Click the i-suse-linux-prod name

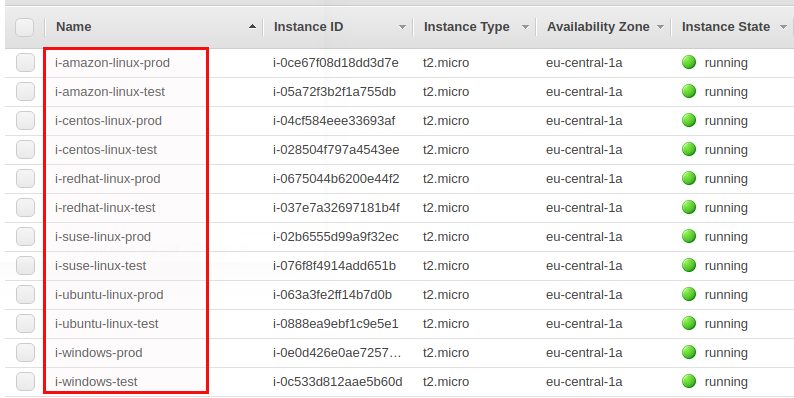pos(103,236)
